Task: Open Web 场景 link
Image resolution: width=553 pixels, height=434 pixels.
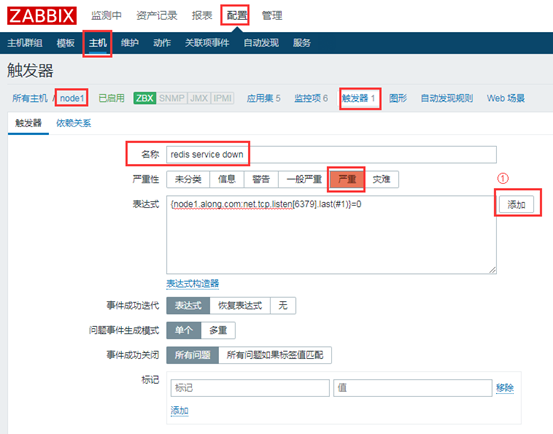Action: (x=506, y=98)
